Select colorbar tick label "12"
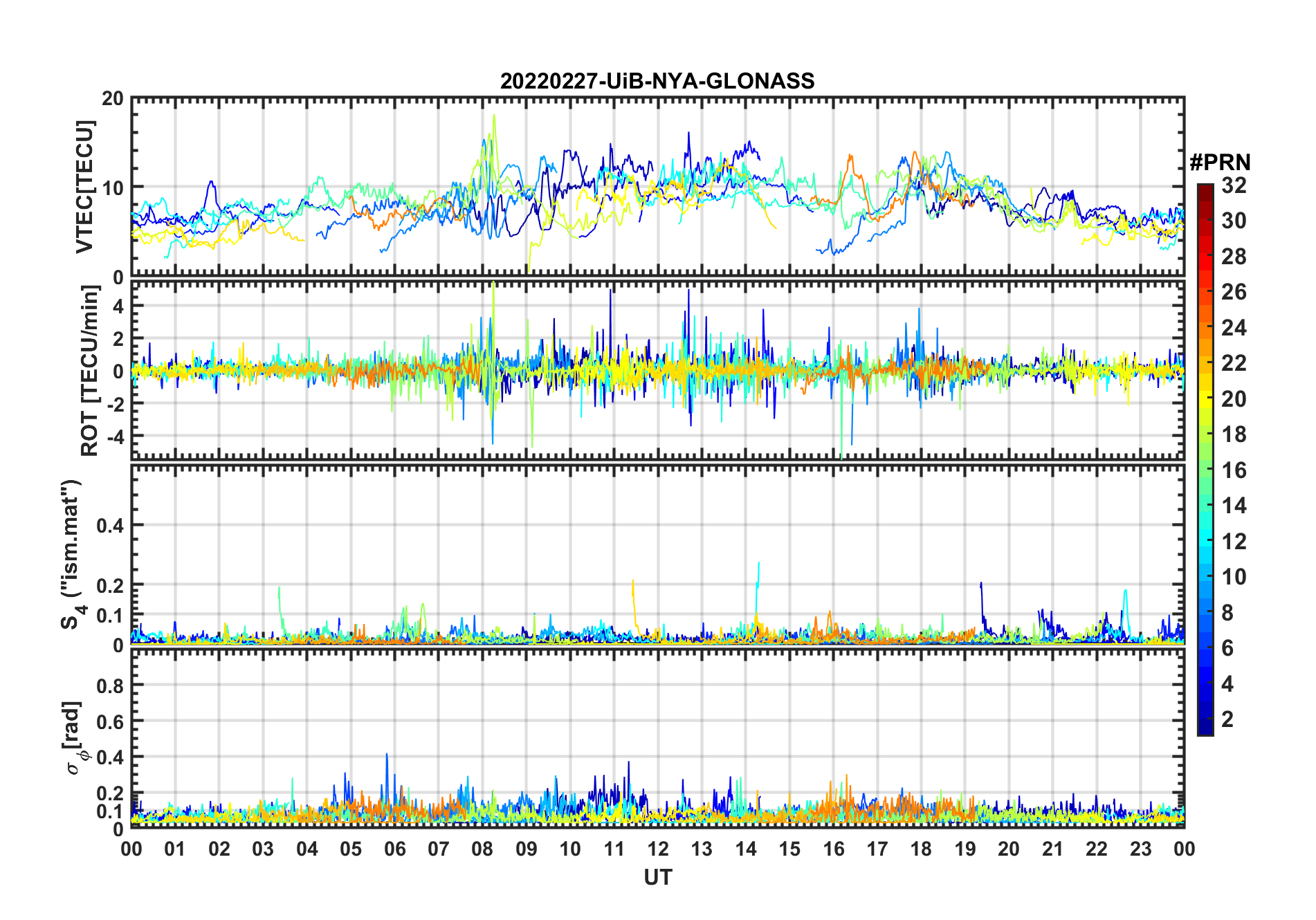The width and height of the screenshot is (1316, 920). tap(1234, 542)
